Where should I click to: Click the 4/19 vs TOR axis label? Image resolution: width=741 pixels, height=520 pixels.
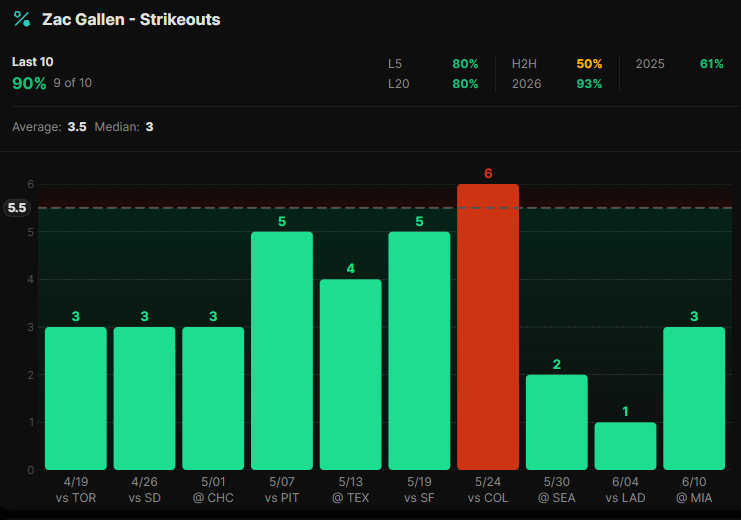click(76, 490)
